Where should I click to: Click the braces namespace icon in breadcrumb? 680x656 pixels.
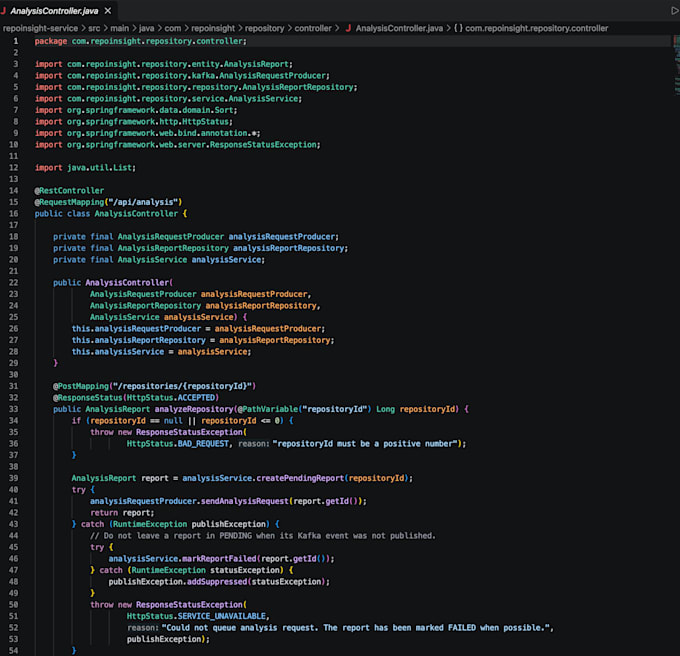458,28
